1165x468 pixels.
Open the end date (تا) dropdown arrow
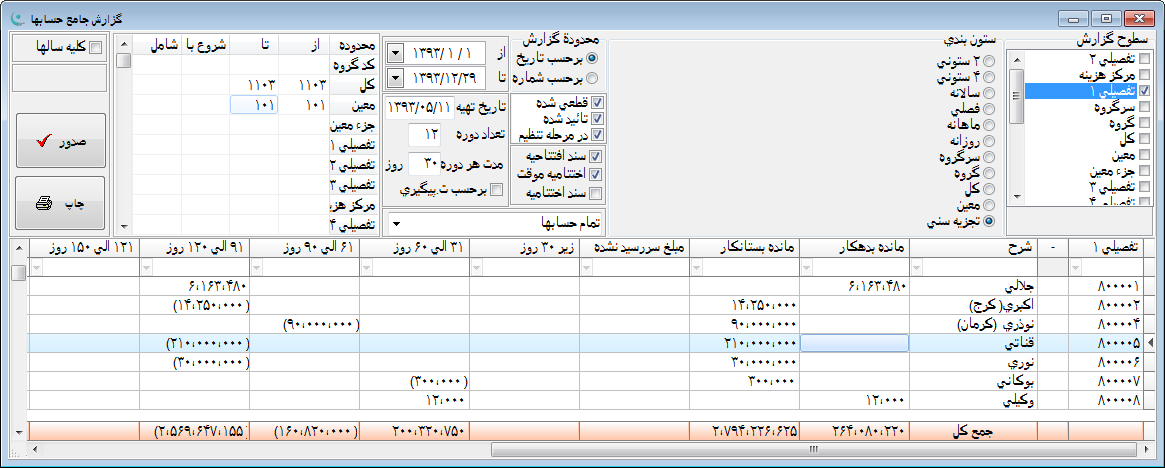pos(395,78)
